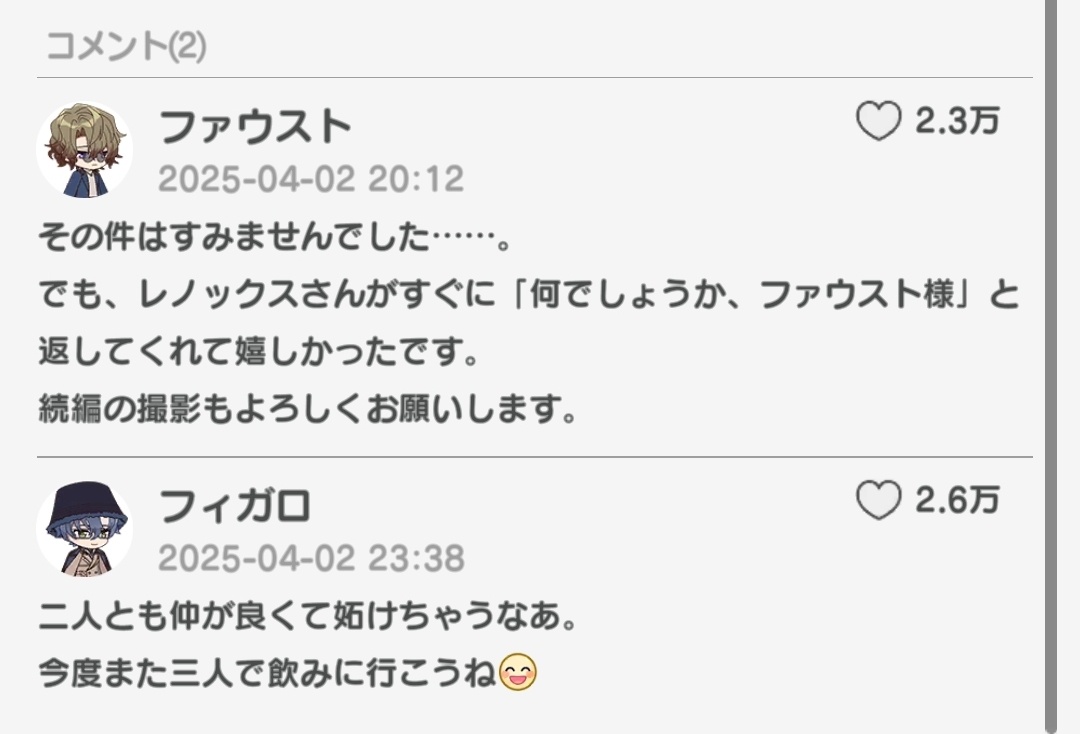This screenshot has height=734, width=1080.
Task: Click the line starting でも、レノックスさんが
Action: point(528,295)
